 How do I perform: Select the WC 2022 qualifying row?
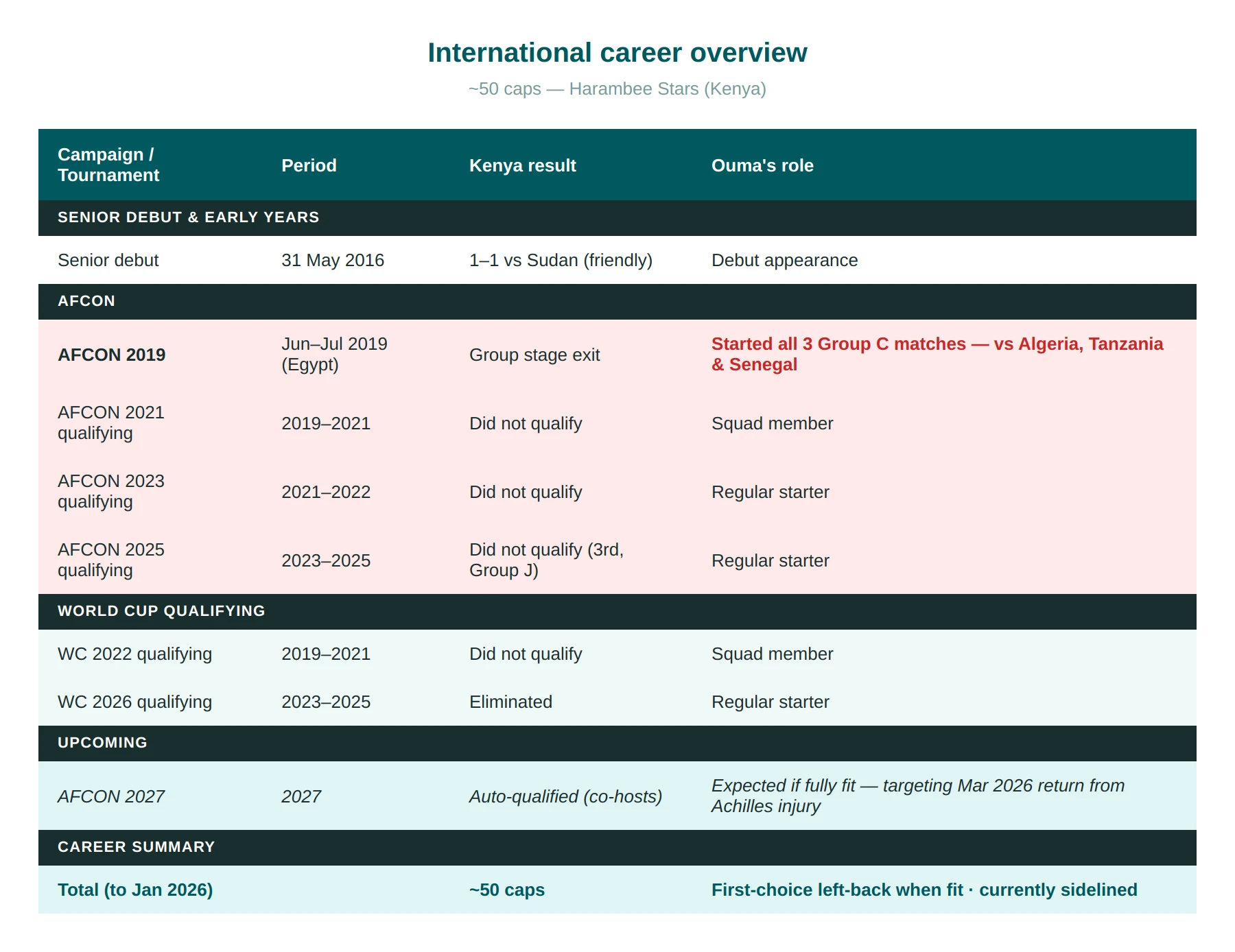617,654
